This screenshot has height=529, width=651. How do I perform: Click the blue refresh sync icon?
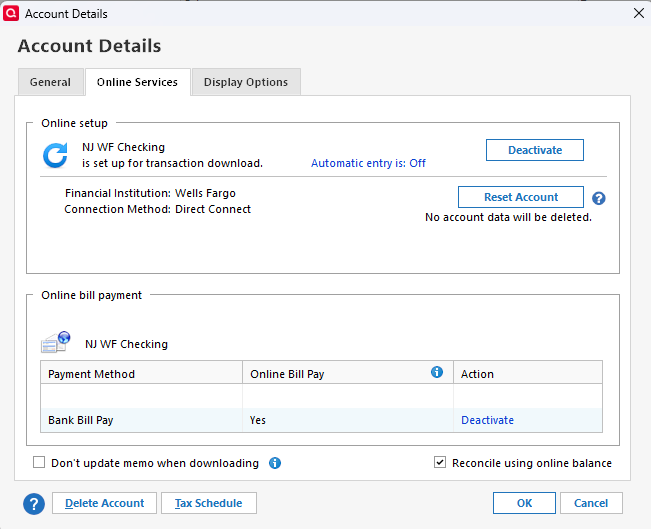pyautogui.click(x=56, y=155)
